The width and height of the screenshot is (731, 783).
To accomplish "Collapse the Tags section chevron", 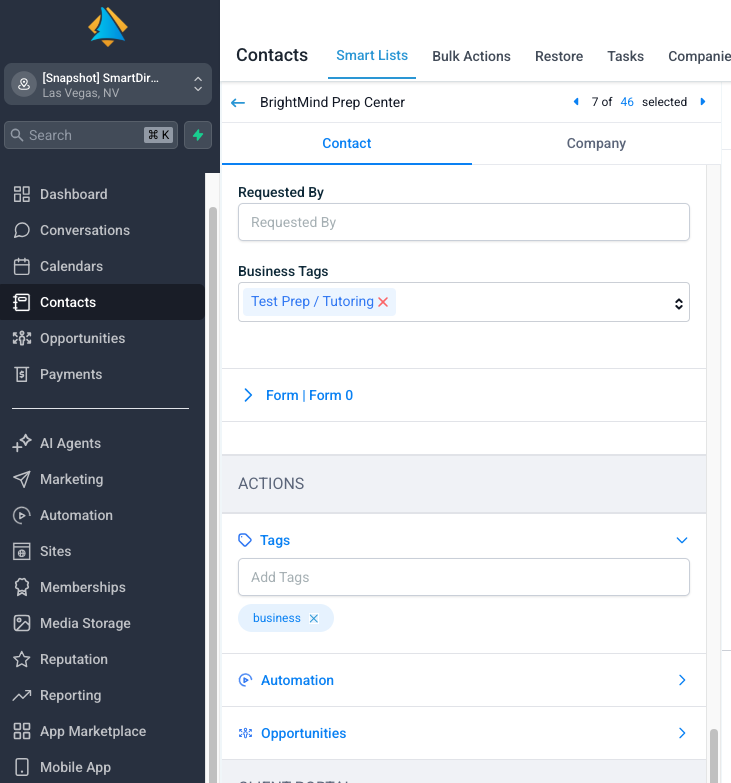I will pyautogui.click(x=682, y=540).
